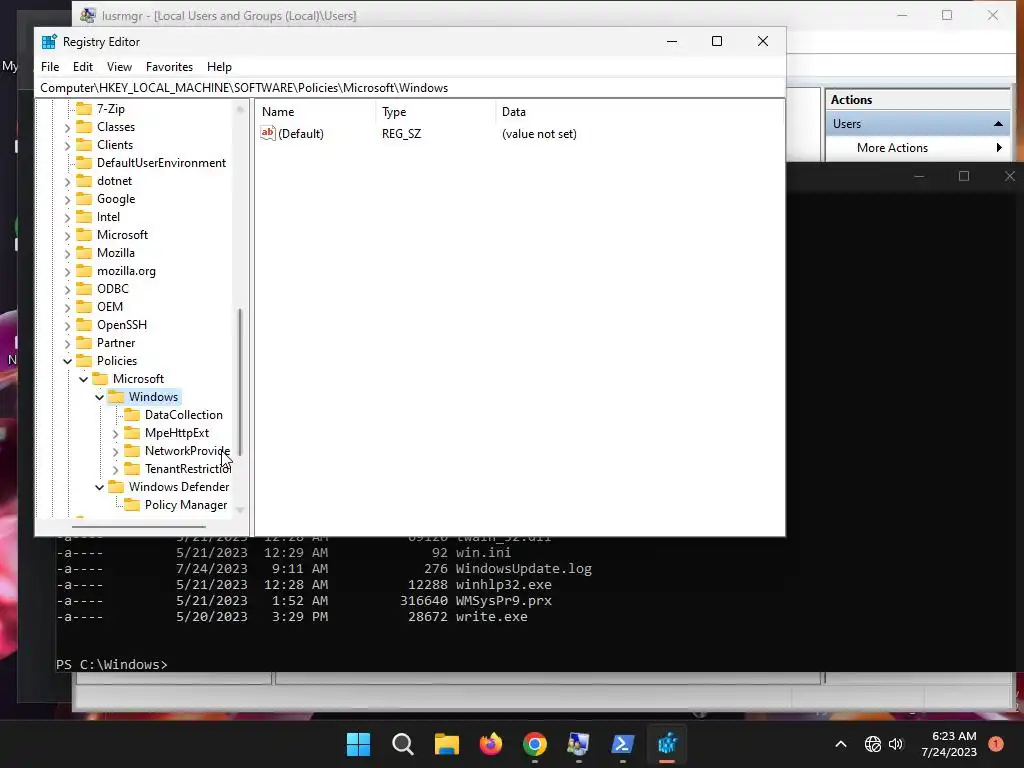Launch Google Chrome from the taskbar
Viewport: 1024px width, 768px height.
click(535, 744)
